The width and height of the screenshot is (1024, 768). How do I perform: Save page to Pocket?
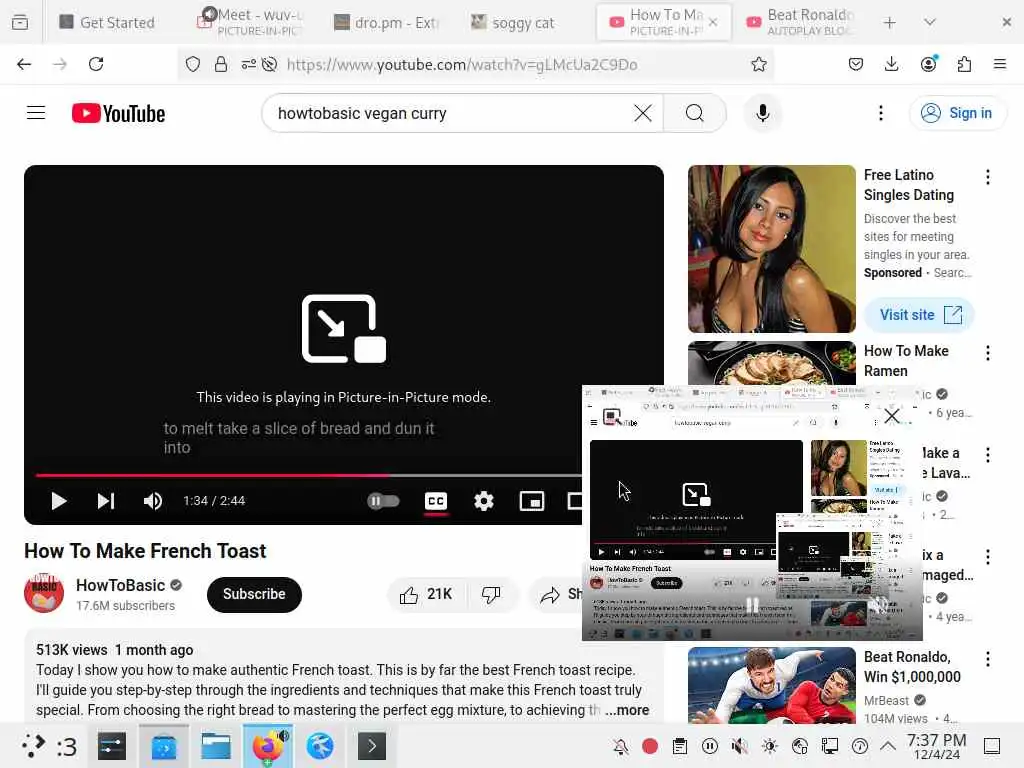856,64
